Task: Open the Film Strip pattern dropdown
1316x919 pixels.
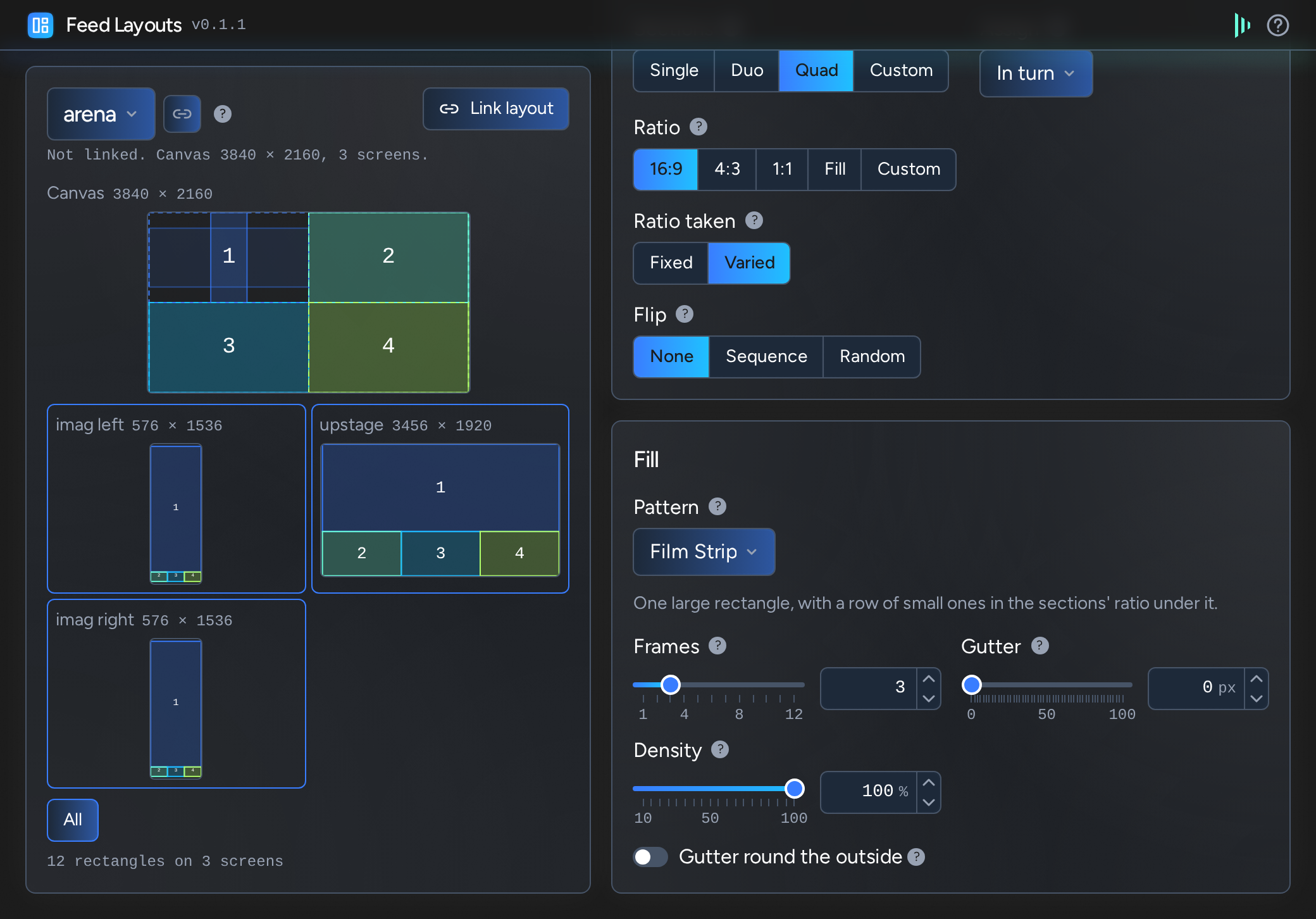Action: [x=704, y=552]
